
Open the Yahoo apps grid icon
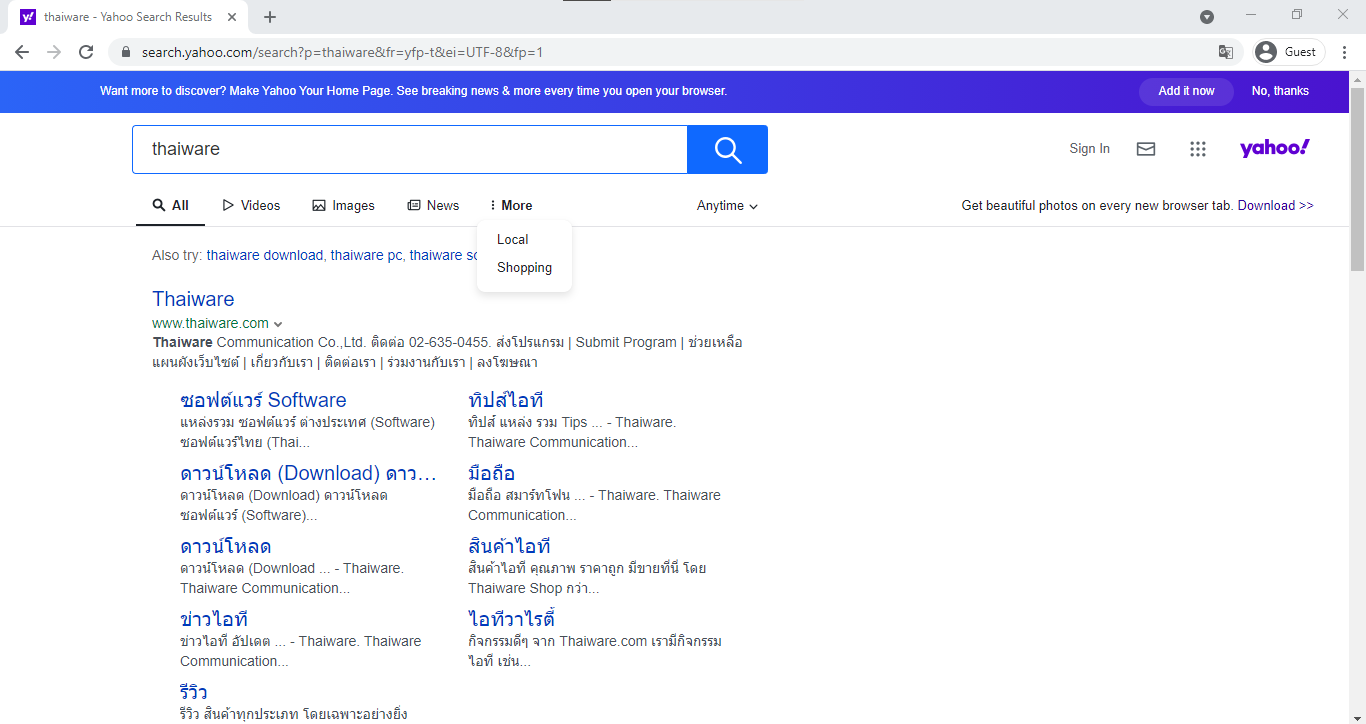point(1198,149)
